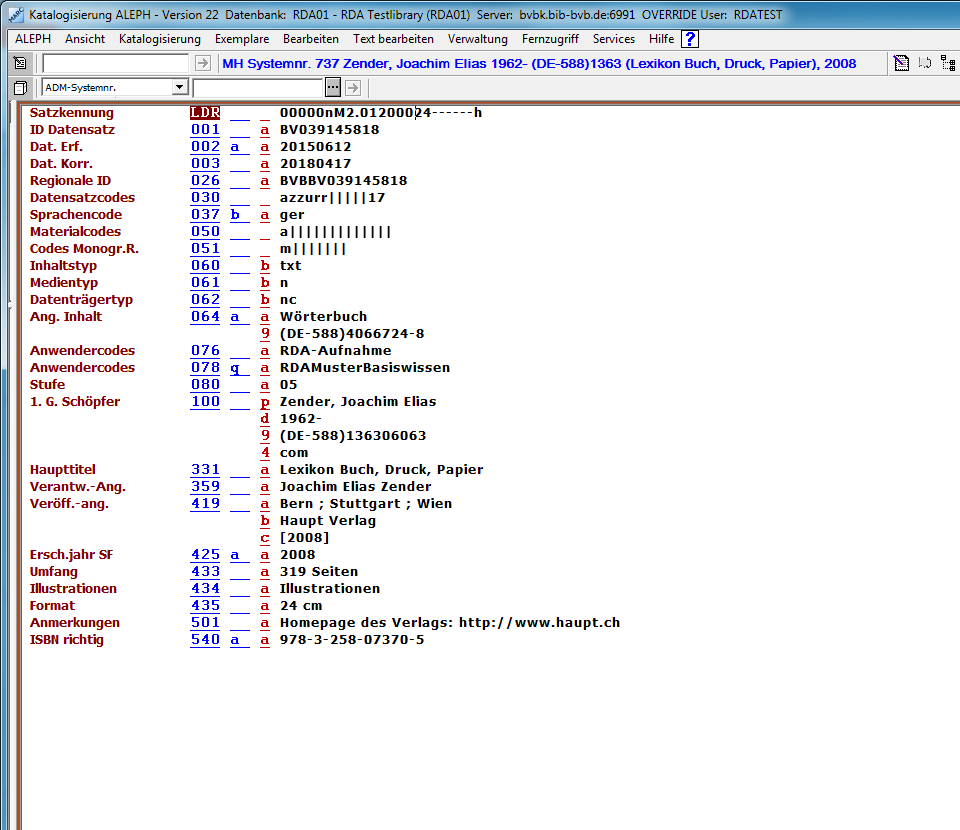The height and width of the screenshot is (830, 960).
Task: Open the Katalogisierung menu
Action: pyautogui.click(x=159, y=39)
